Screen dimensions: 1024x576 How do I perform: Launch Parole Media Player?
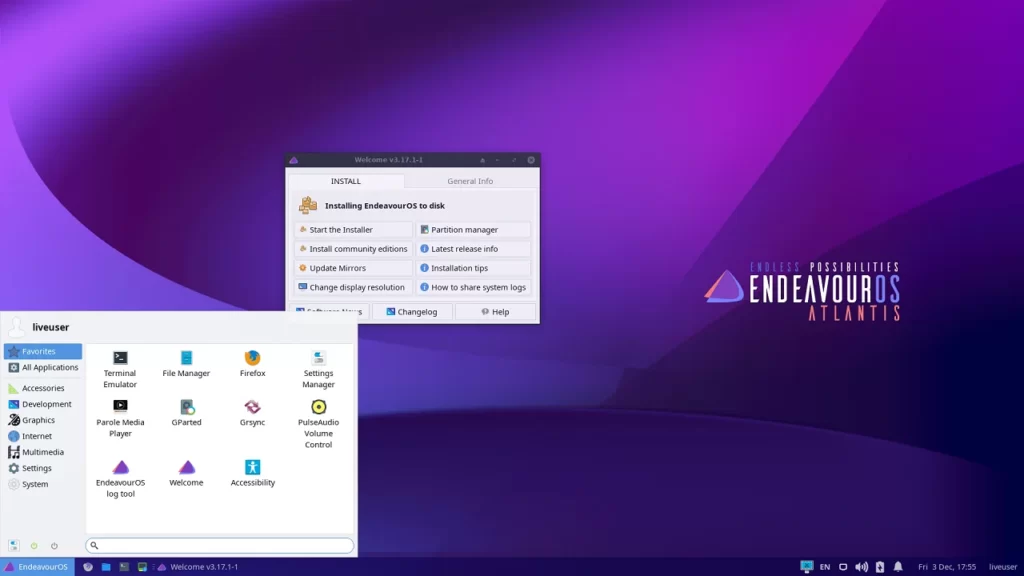(x=120, y=407)
